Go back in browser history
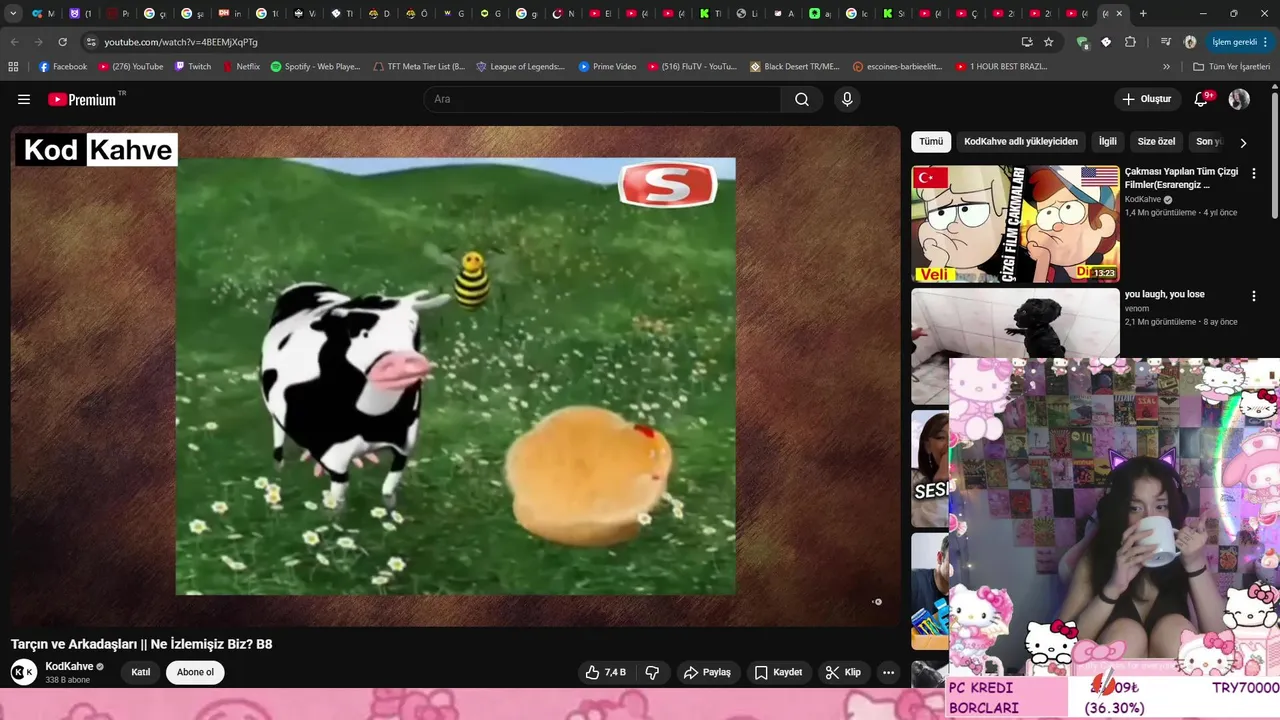The width and height of the screenshot is (1280, 720). [14, 42]
